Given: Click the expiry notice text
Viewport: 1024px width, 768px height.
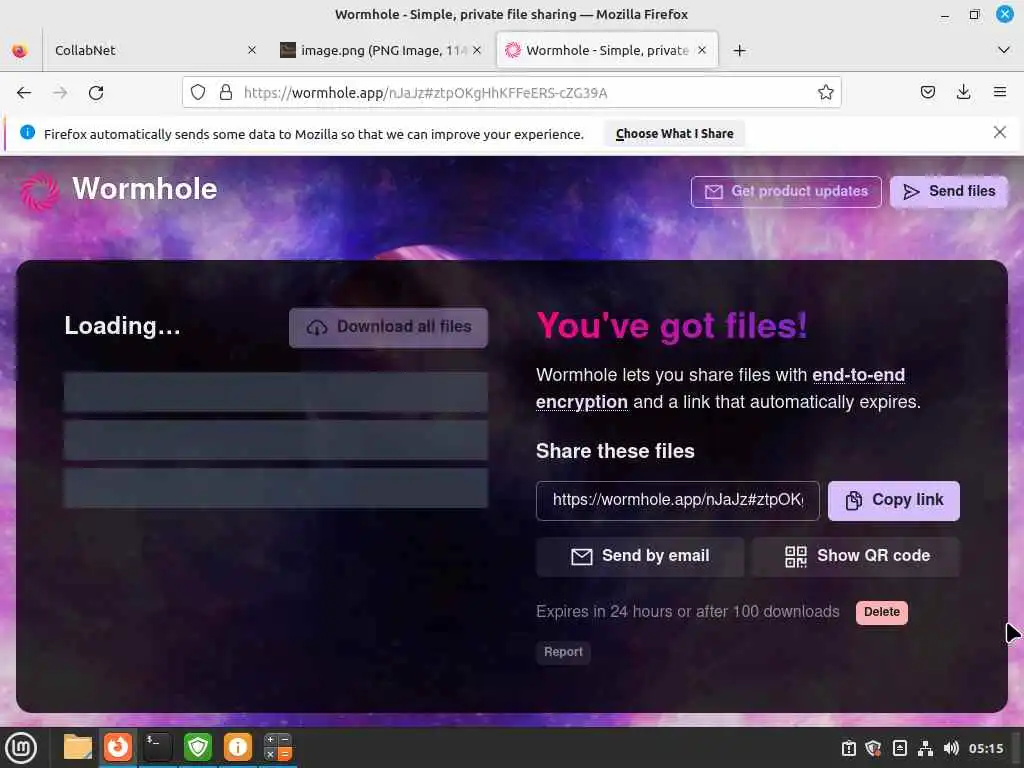Looking at the screenshot, I should (688, 612).
